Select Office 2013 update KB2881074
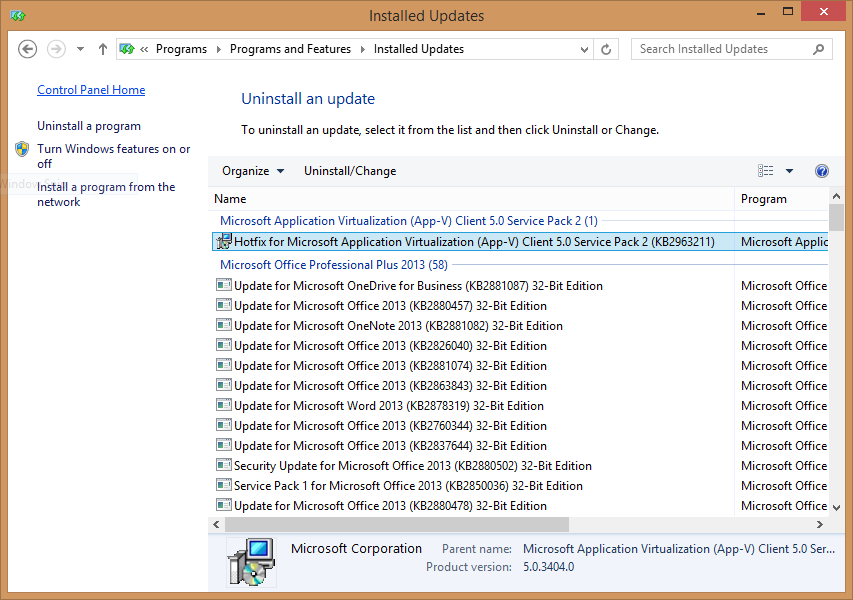The height and width of the screenshot is (600, 853). (x=520, y=366)
